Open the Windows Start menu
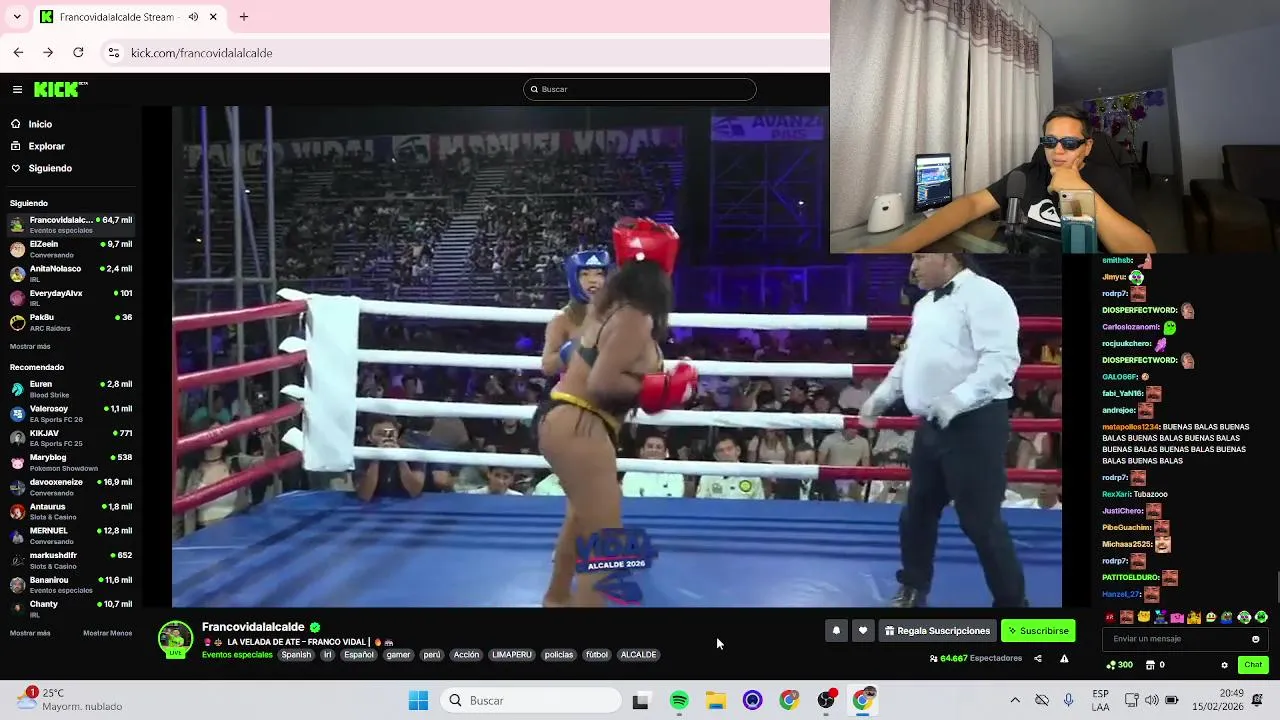 [418, 700]
